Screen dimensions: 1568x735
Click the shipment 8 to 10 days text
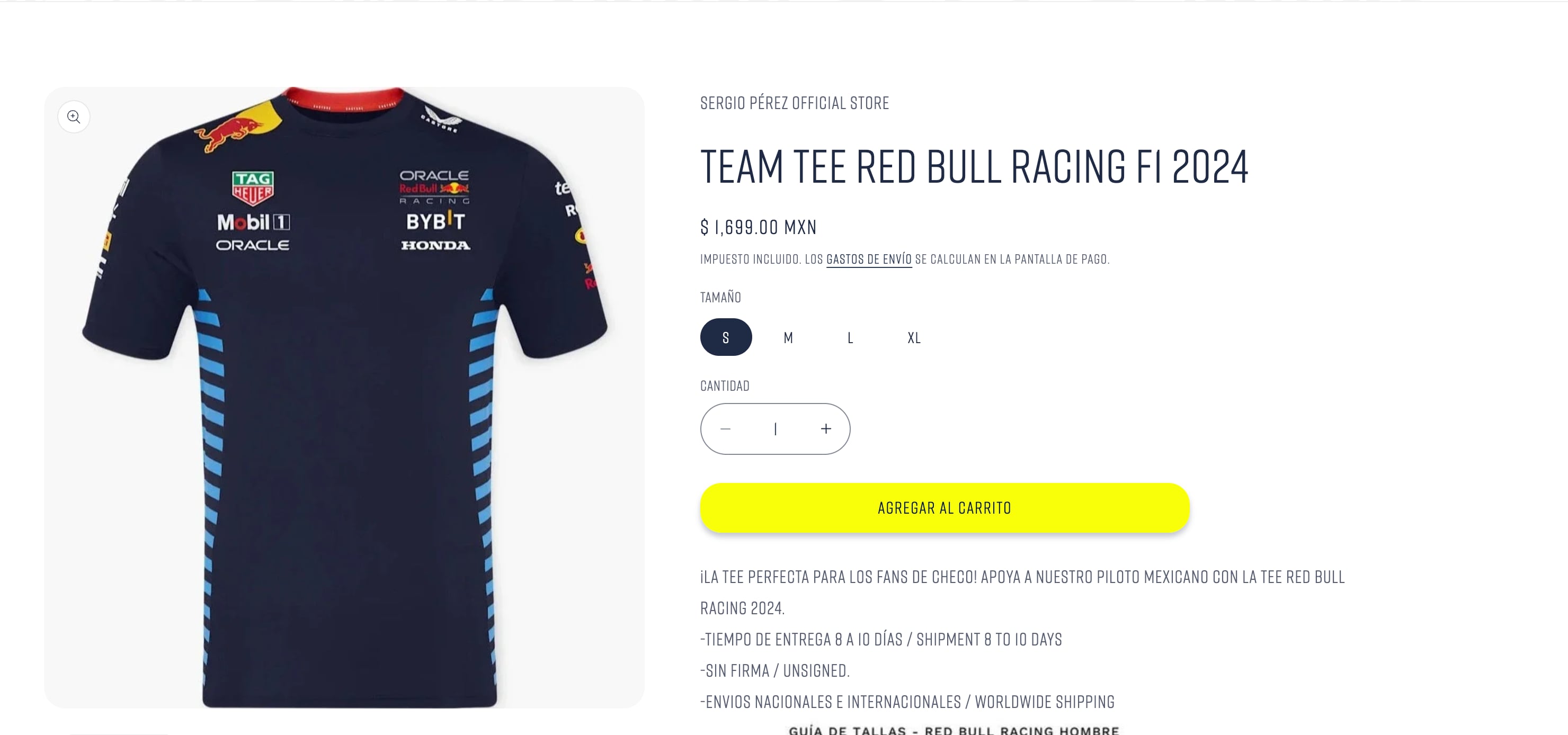pos(989,640)
